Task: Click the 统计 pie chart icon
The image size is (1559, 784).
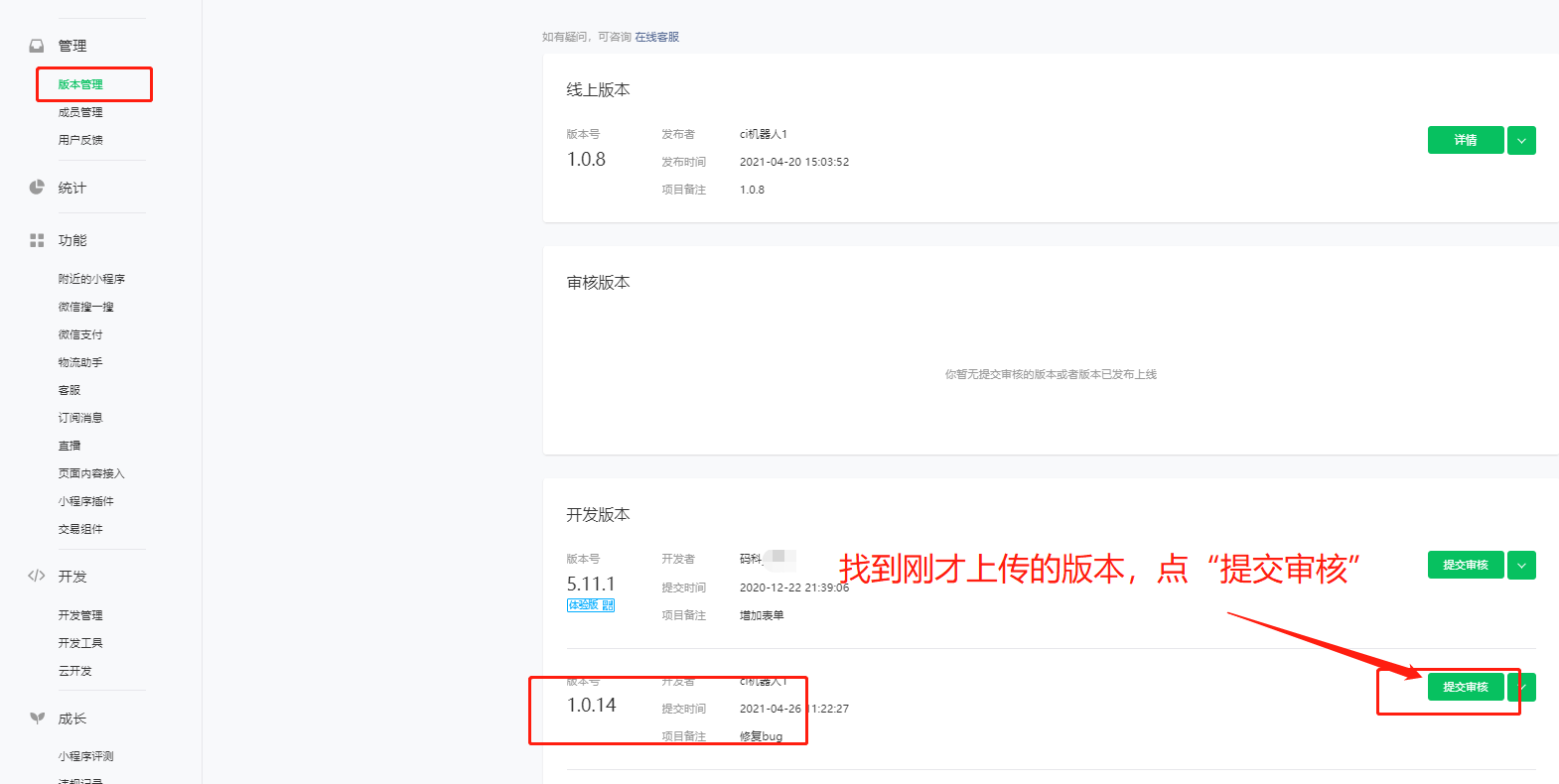Action: pyautogui.click(x=37, y=188)
